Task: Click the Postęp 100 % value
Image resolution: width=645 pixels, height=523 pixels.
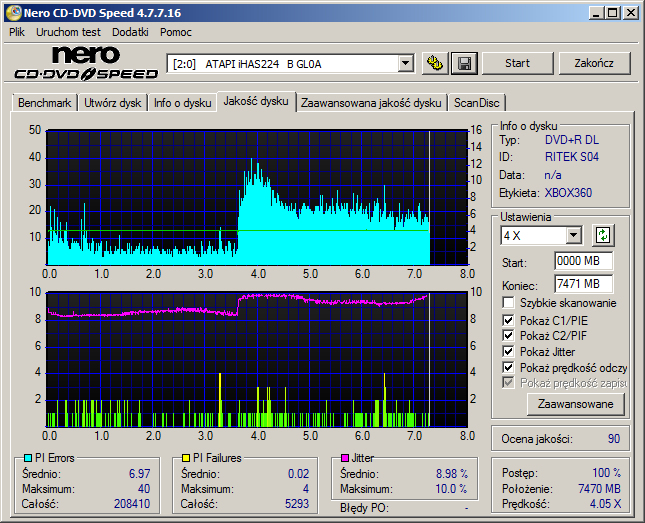Action: coord(606,473)
